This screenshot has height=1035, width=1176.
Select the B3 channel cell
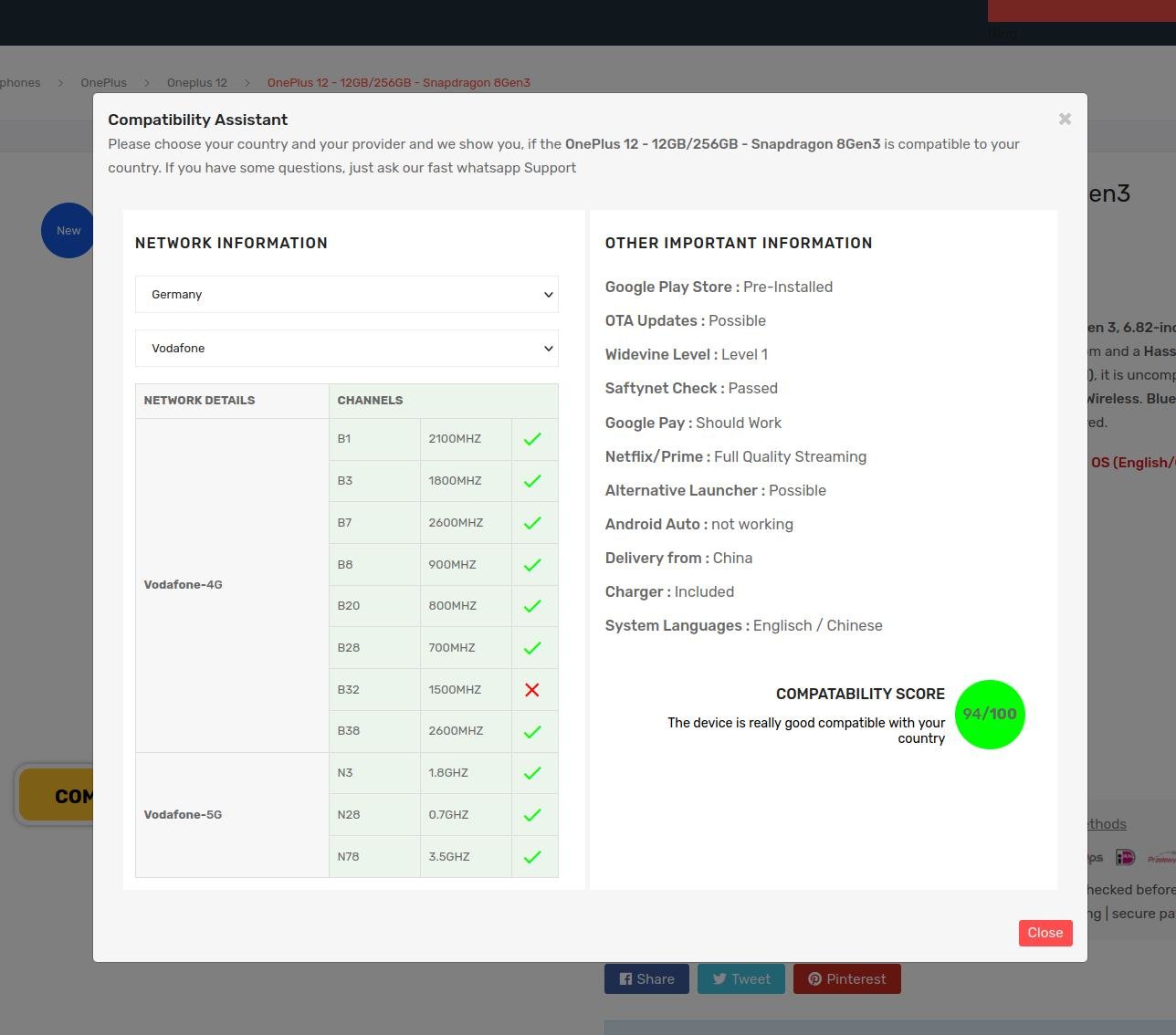(374, 481)
